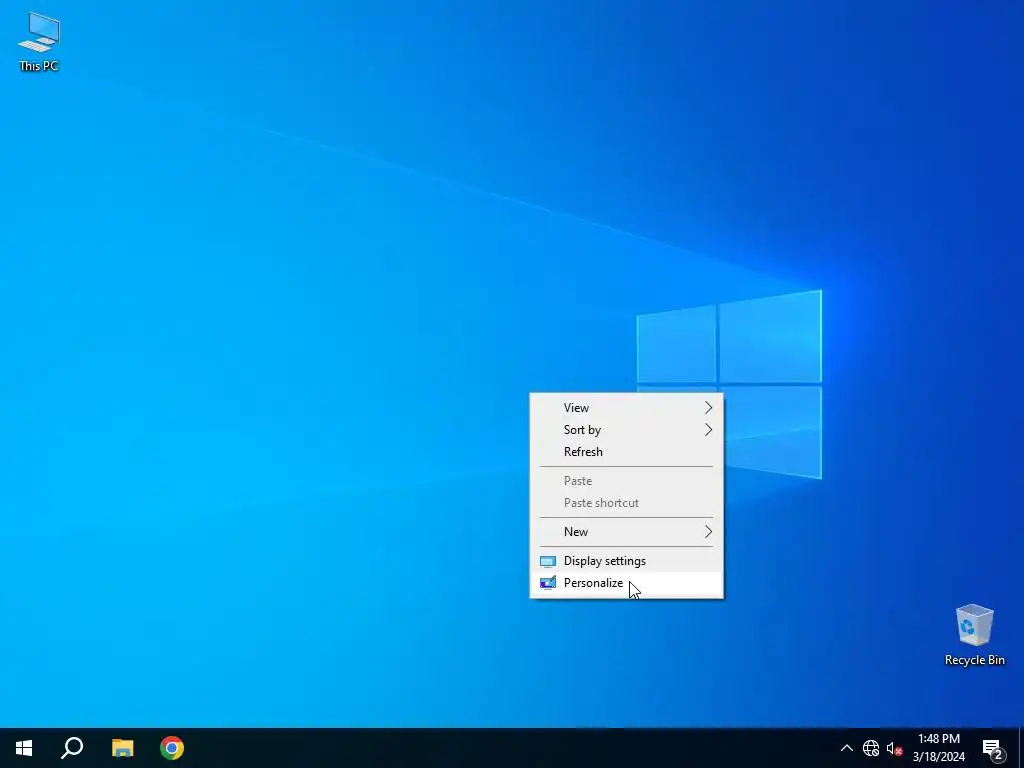This screenshot has width=1024, height=768.
Task: Click Show desktop sliver at taskbar end
Action: 1020,748
